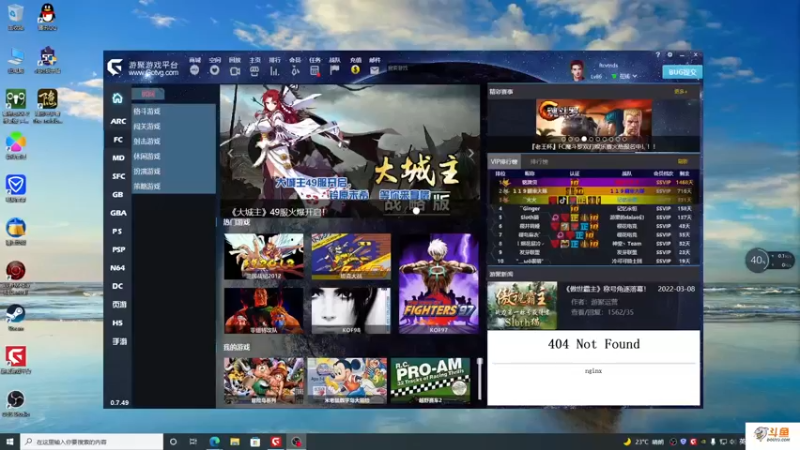Open the Recycle Bin desktop icon

pos(15,16)
